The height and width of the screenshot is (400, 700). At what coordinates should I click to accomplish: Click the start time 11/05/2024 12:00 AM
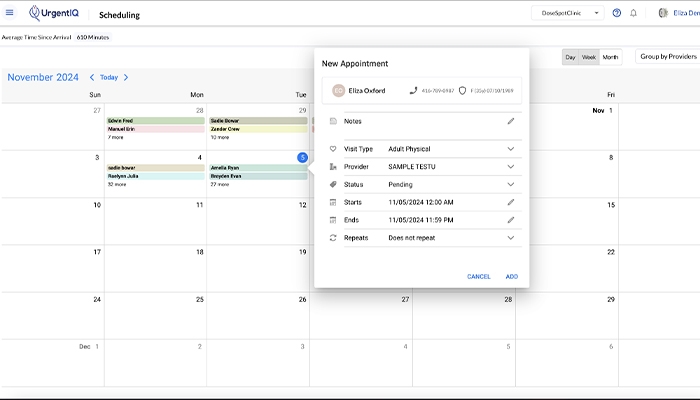421,202
